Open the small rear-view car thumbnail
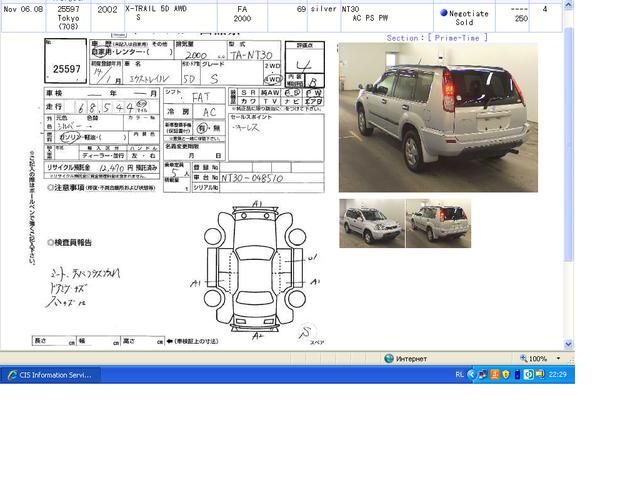 [x=439, y=223]
